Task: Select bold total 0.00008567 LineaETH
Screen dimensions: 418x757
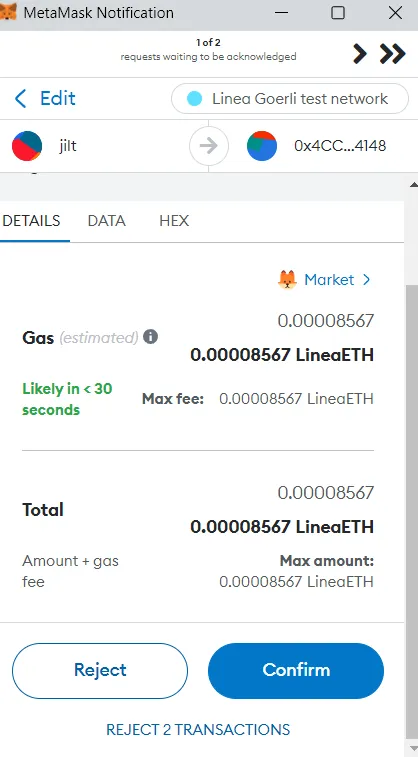Action: (x=282, y=527)
